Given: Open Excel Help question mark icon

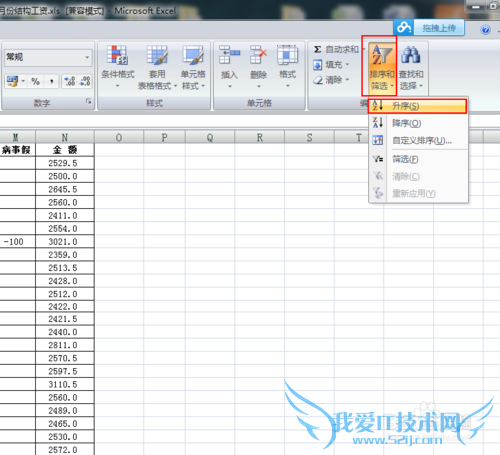Looking at the screenshot, I should tap(485, 29).
